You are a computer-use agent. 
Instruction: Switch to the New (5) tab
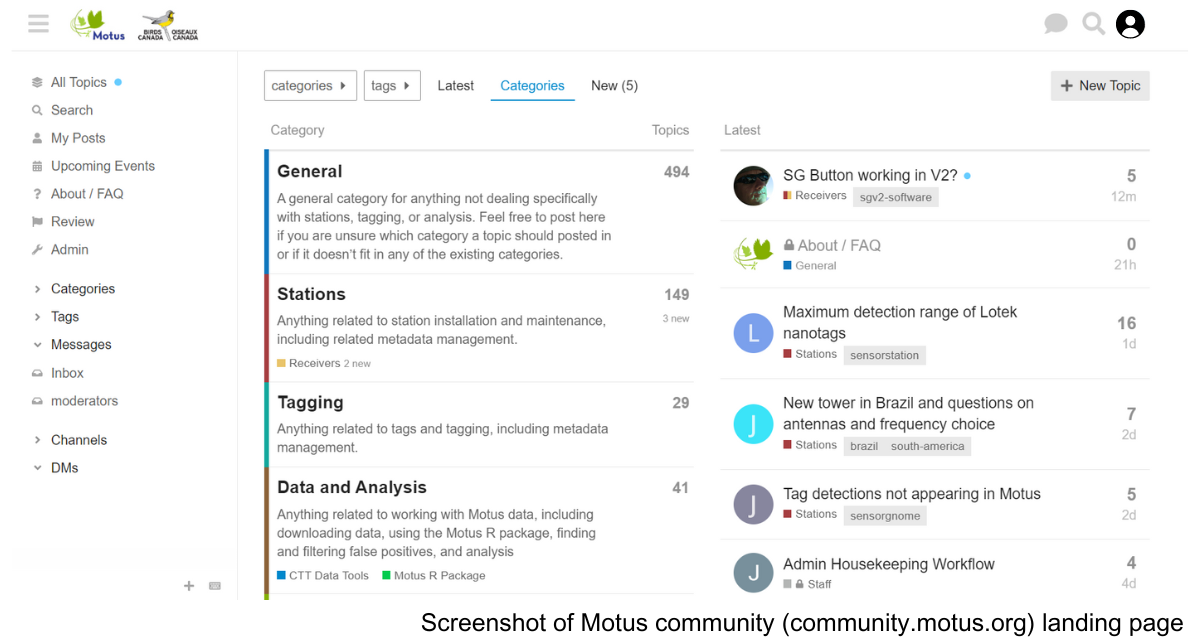[x=614, y=86]
